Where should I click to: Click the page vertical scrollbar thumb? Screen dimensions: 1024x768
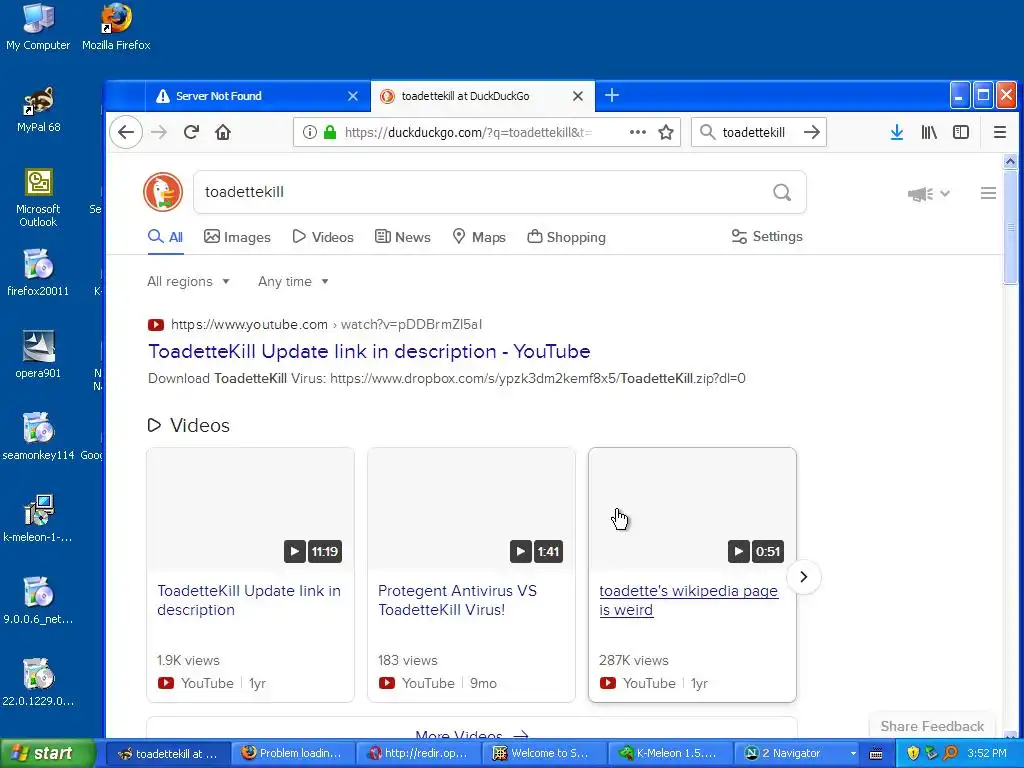(1010, 226)
